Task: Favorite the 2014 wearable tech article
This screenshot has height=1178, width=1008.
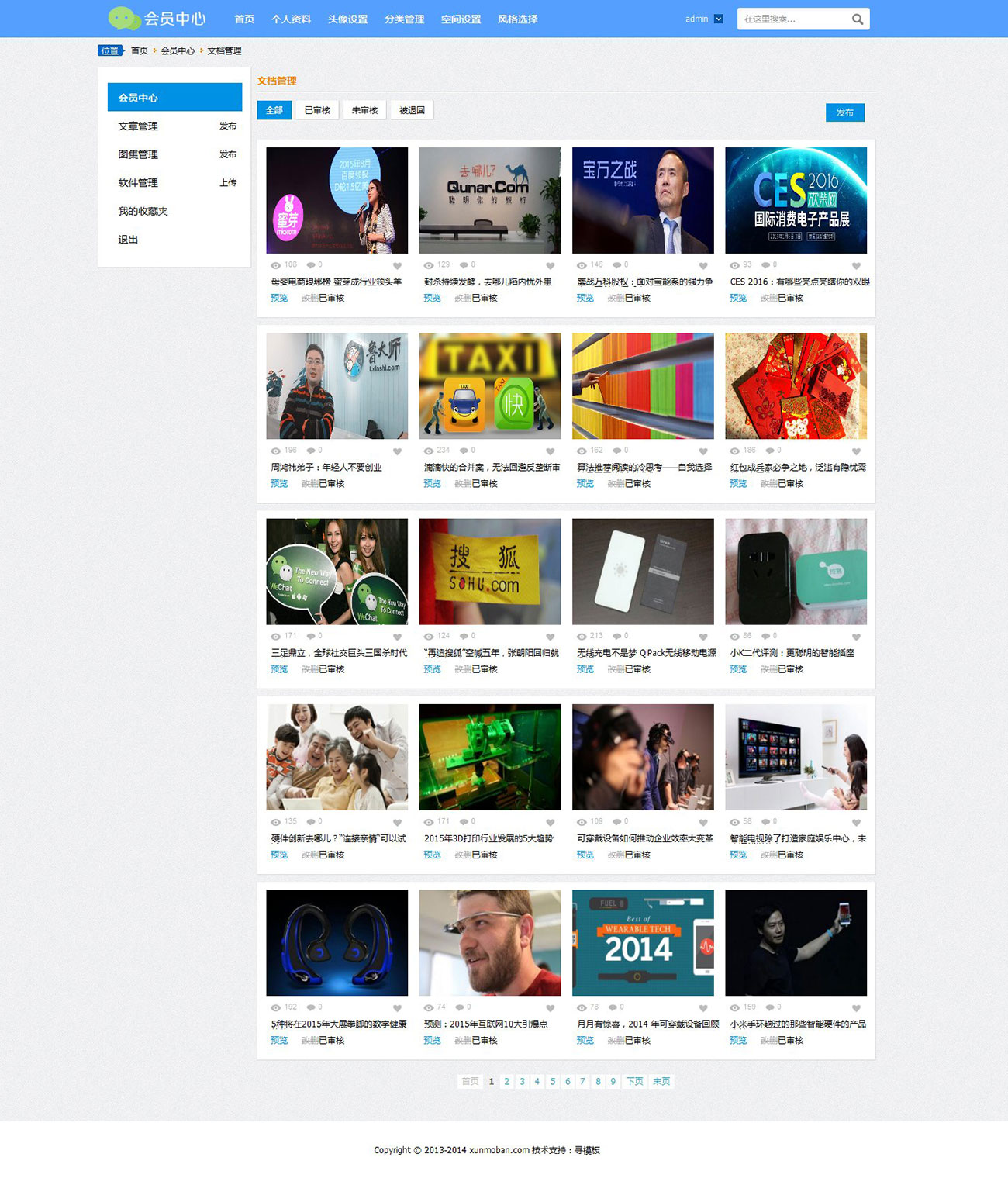Action: 702,1008
